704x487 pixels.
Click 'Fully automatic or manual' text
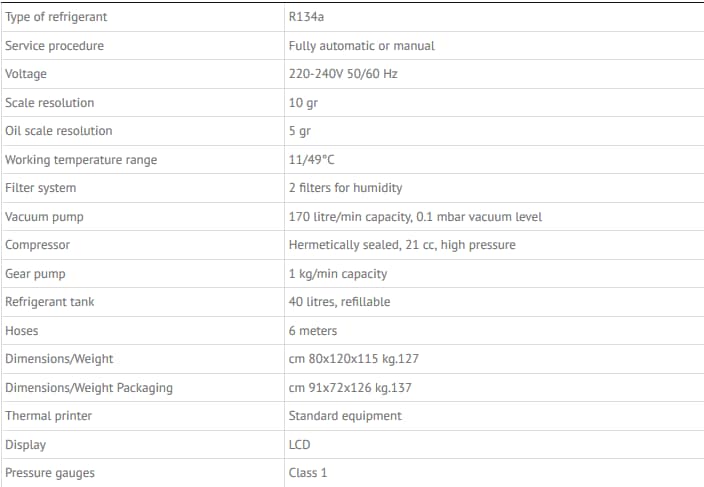361,46
